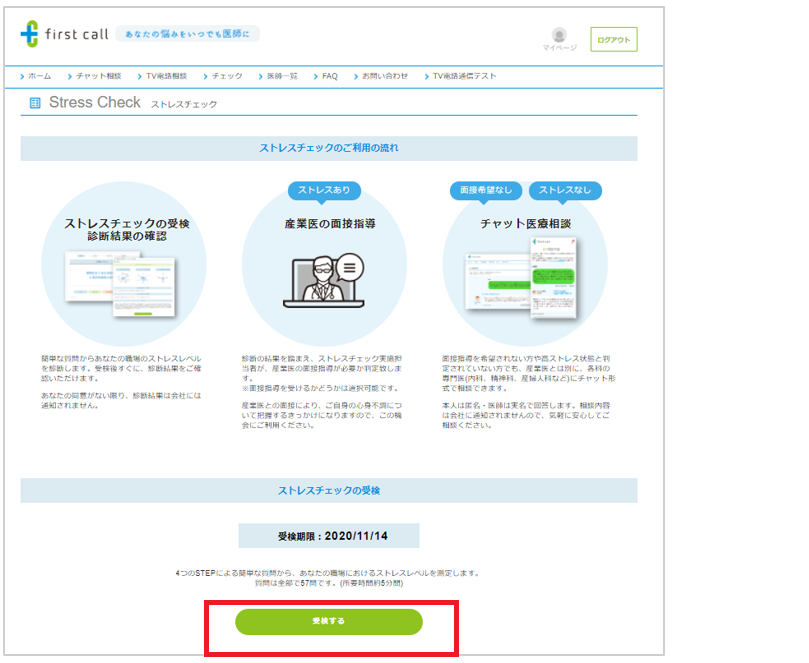Click the ストレスなし badge
The width and height of the screenshot is (809, 663).
click(x=565, y=190)
